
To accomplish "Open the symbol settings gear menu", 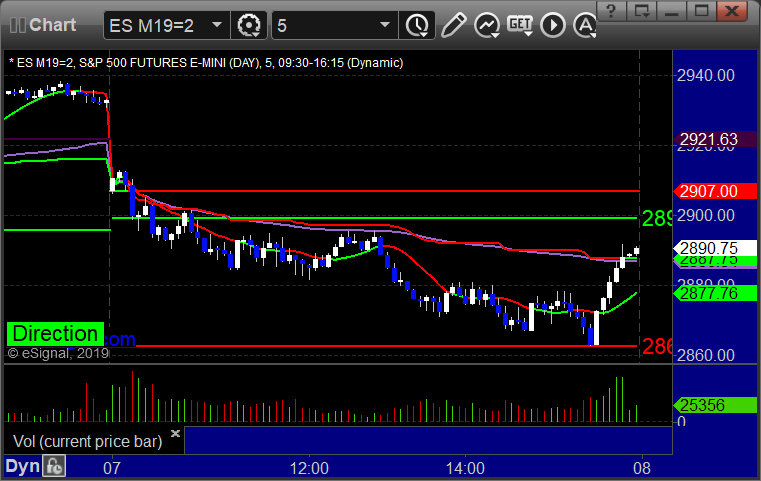I will [x=248, y=25].
